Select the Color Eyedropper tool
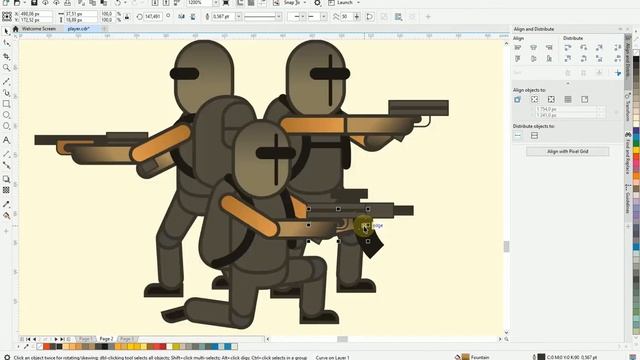This screenshot has height=360, width=640. (6, 204)
